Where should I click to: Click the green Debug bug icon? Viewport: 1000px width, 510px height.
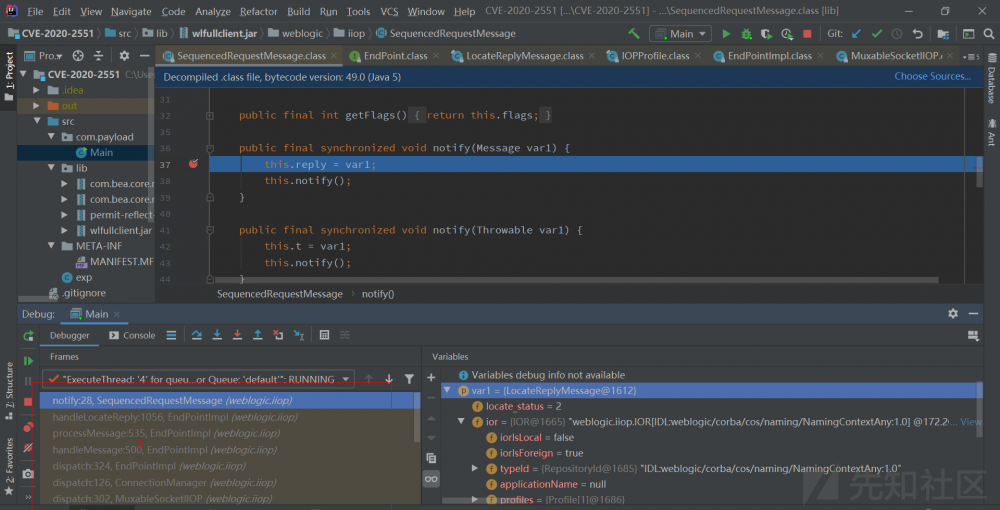coord(746,33)
